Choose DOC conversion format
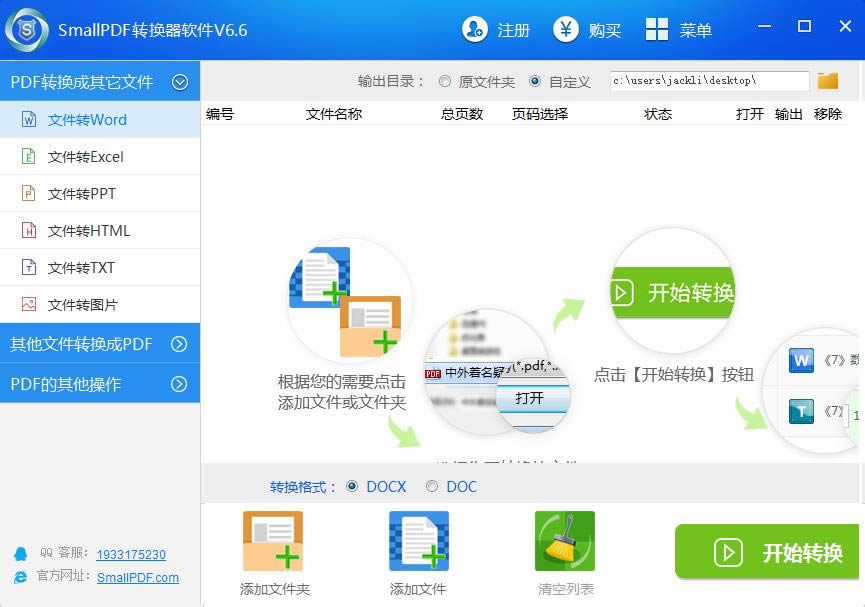 432,486
